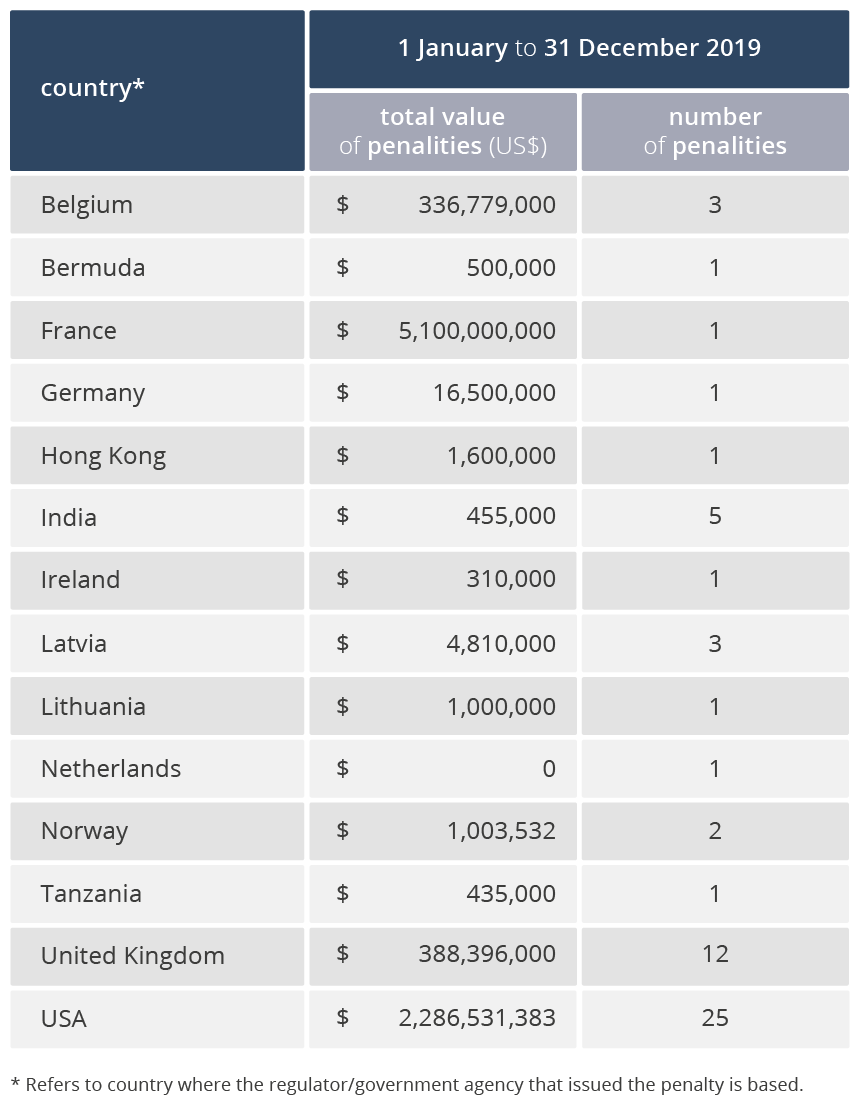856x1100 pixels.
Task: Click Belgium's penalty value 336,779,000
Action: click(x=487, y=205)
